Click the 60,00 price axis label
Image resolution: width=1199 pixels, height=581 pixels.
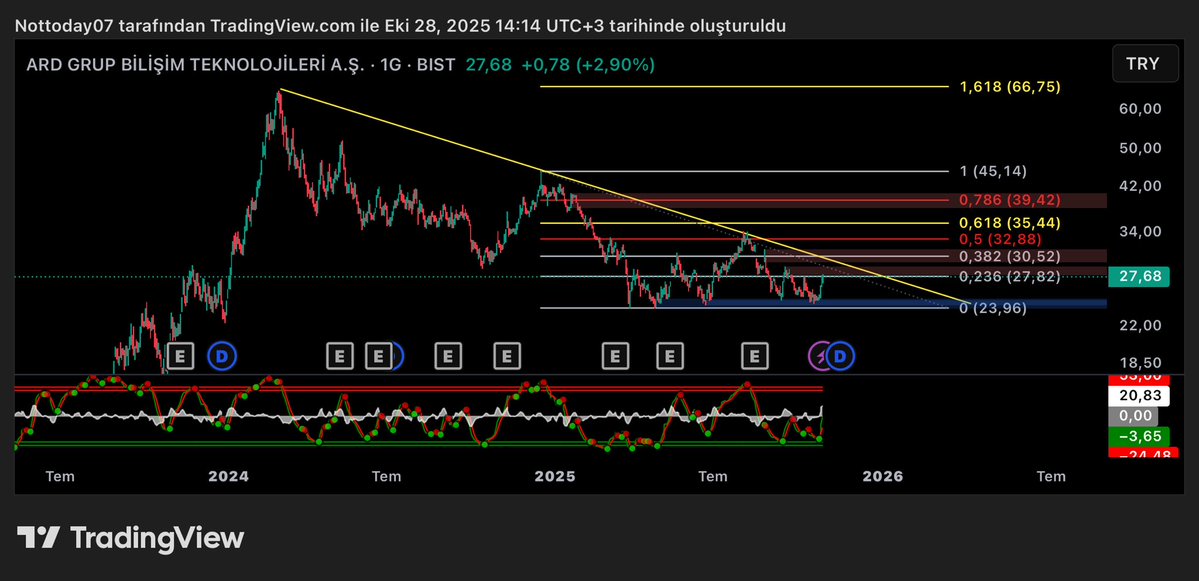pos(1139,109)
